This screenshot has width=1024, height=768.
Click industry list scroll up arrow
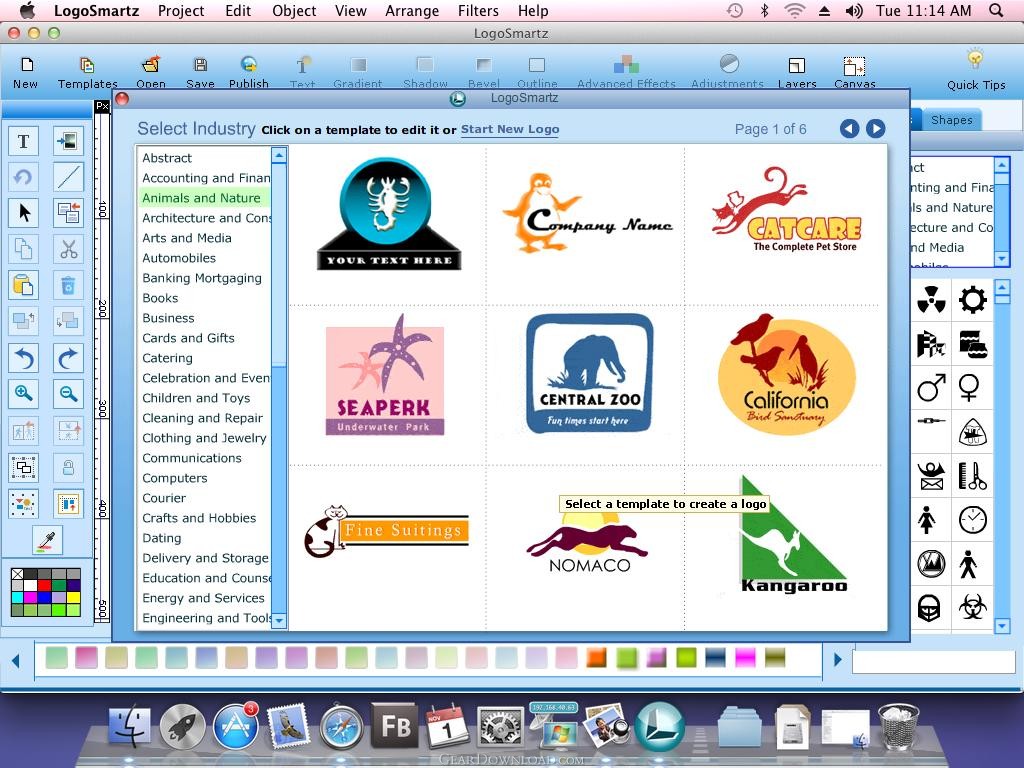pyautogui.click(x=279, y=155)
